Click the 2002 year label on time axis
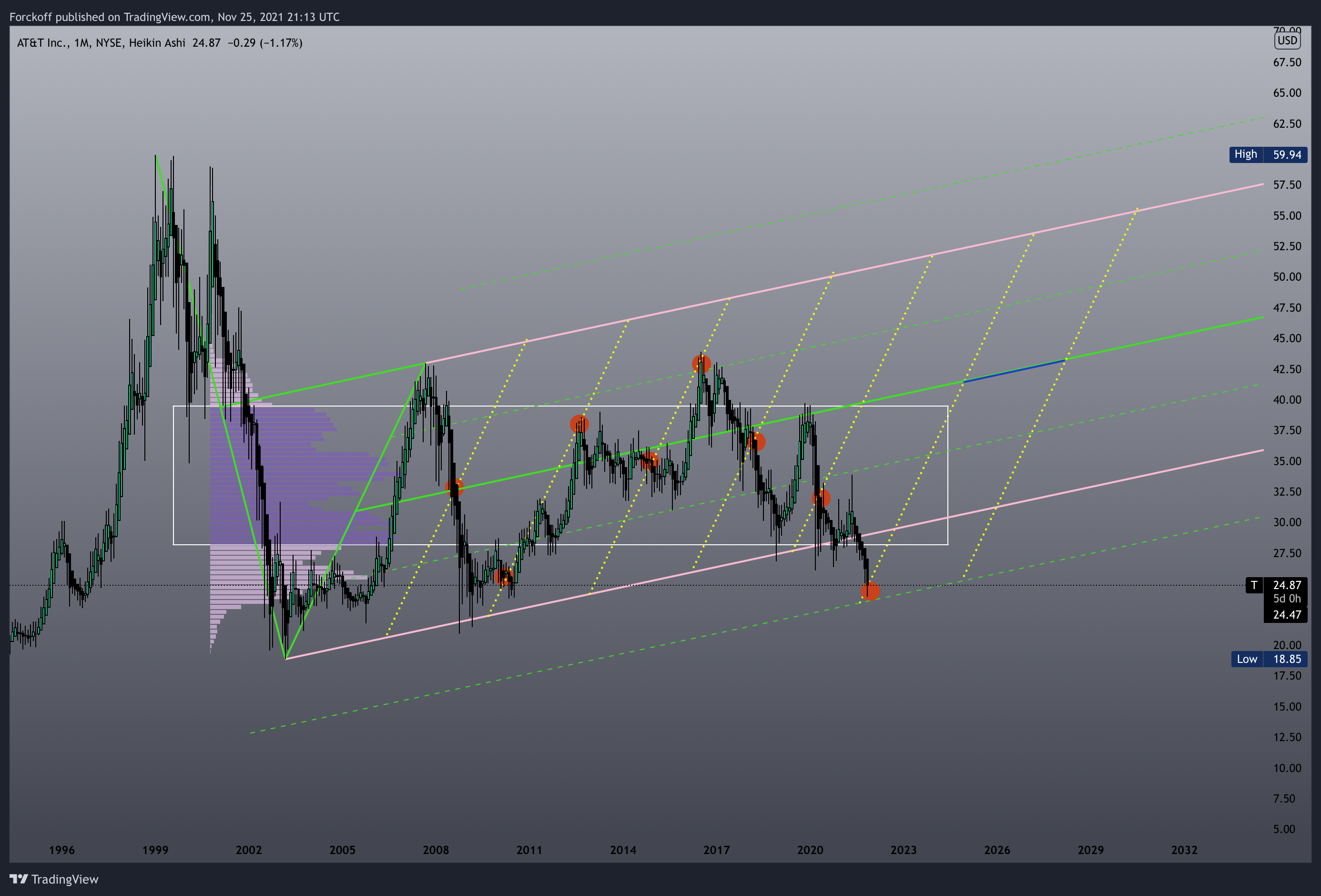The image size is (1321, 896). 249,850
